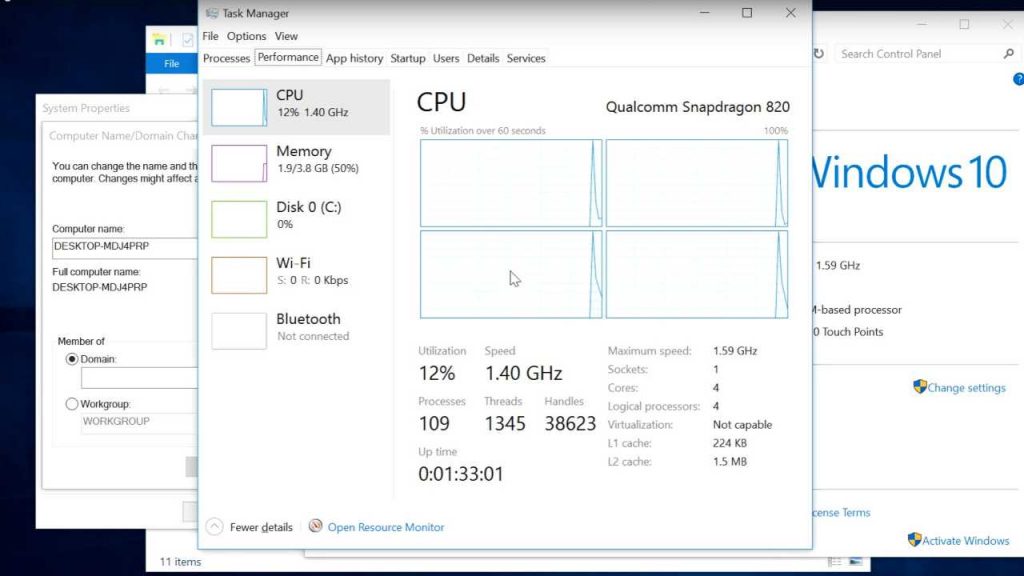Open the Options menu in Task Manager
Image resolution: width=1024 pixels, height=576 pixels.
pyautogui.click(x=246, y=36)
